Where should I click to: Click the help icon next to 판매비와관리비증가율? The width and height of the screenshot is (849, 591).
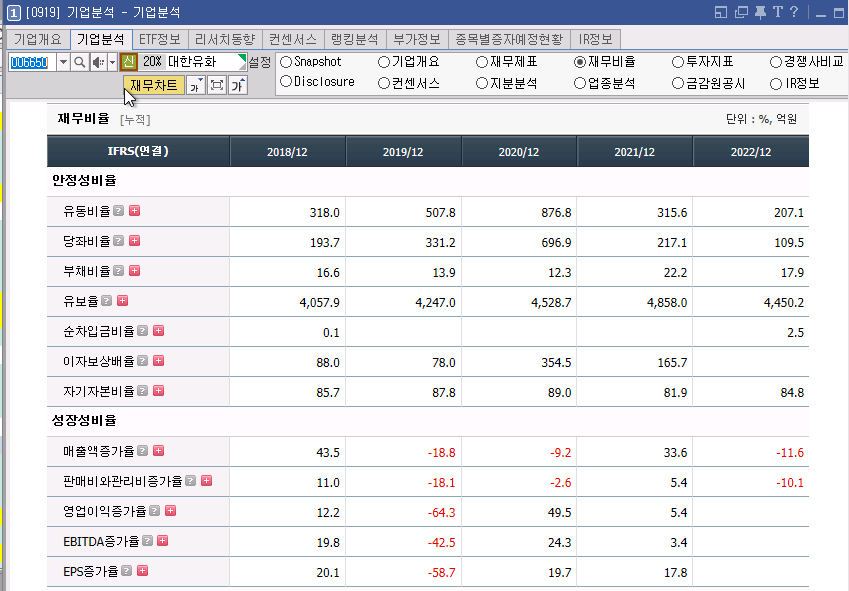tap(191, 481)
